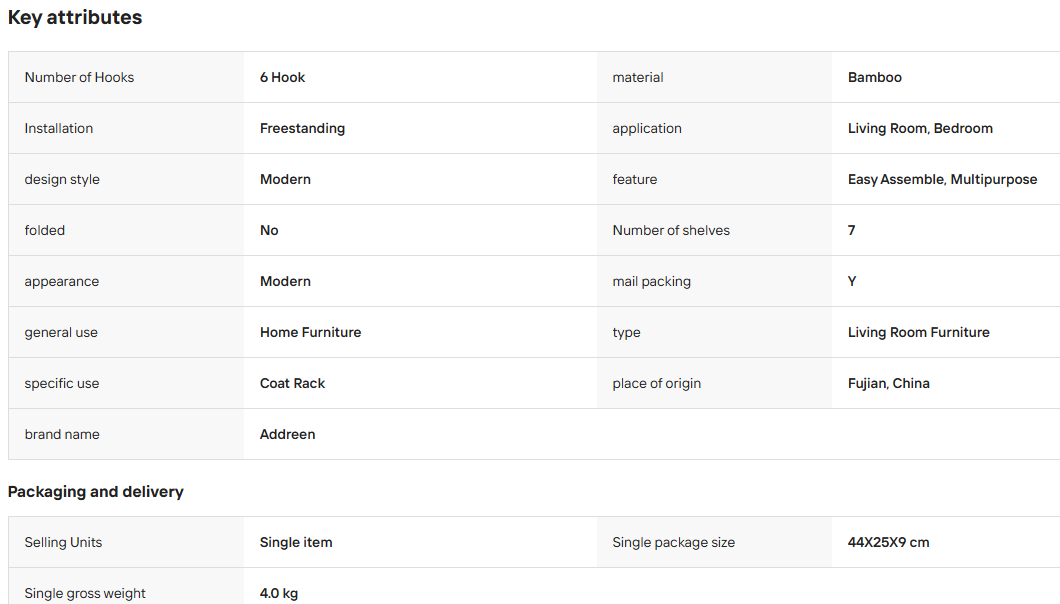Click Living Room, Bedroom application value

920,129
